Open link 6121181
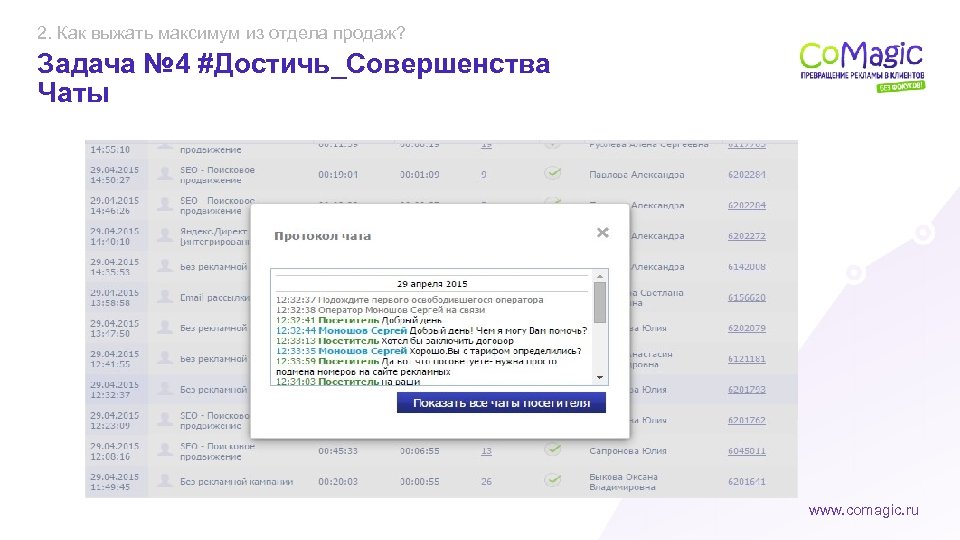Screen dimensions: 960x540 tap(746, 359)
